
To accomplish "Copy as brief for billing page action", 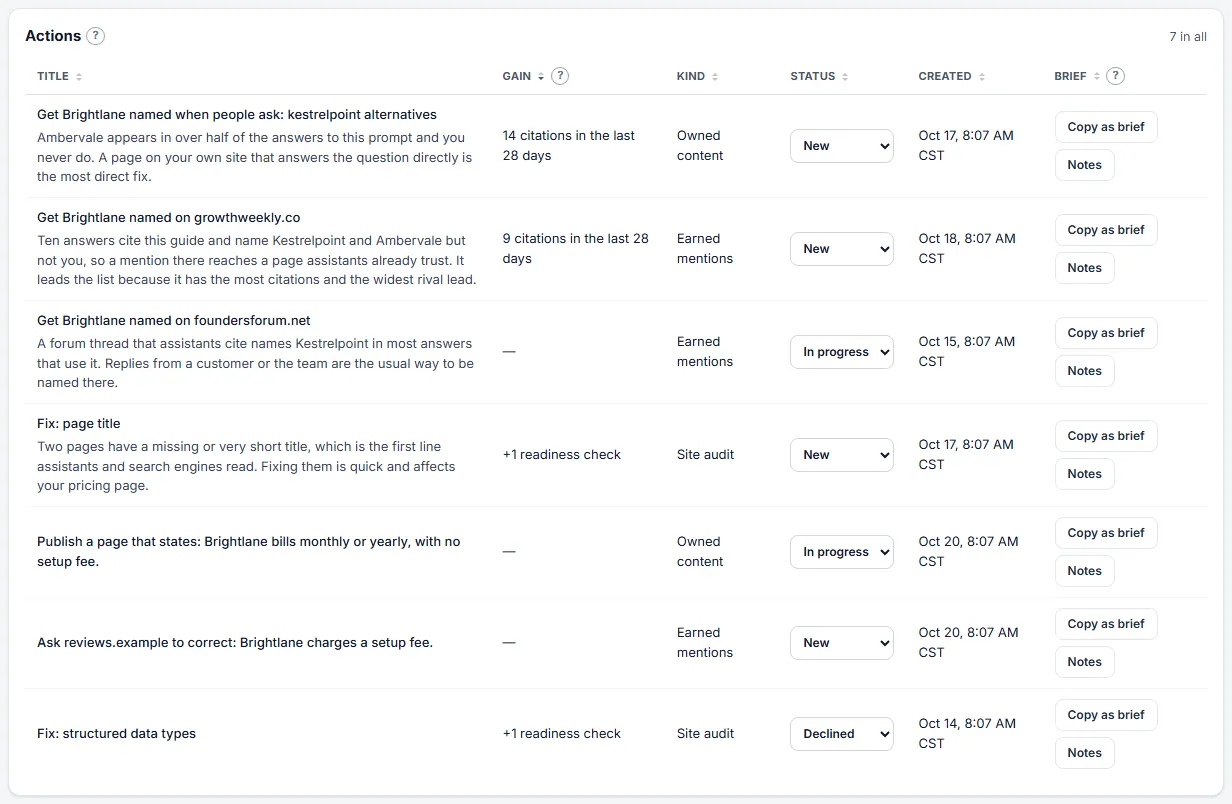I will coord(1106,533).
